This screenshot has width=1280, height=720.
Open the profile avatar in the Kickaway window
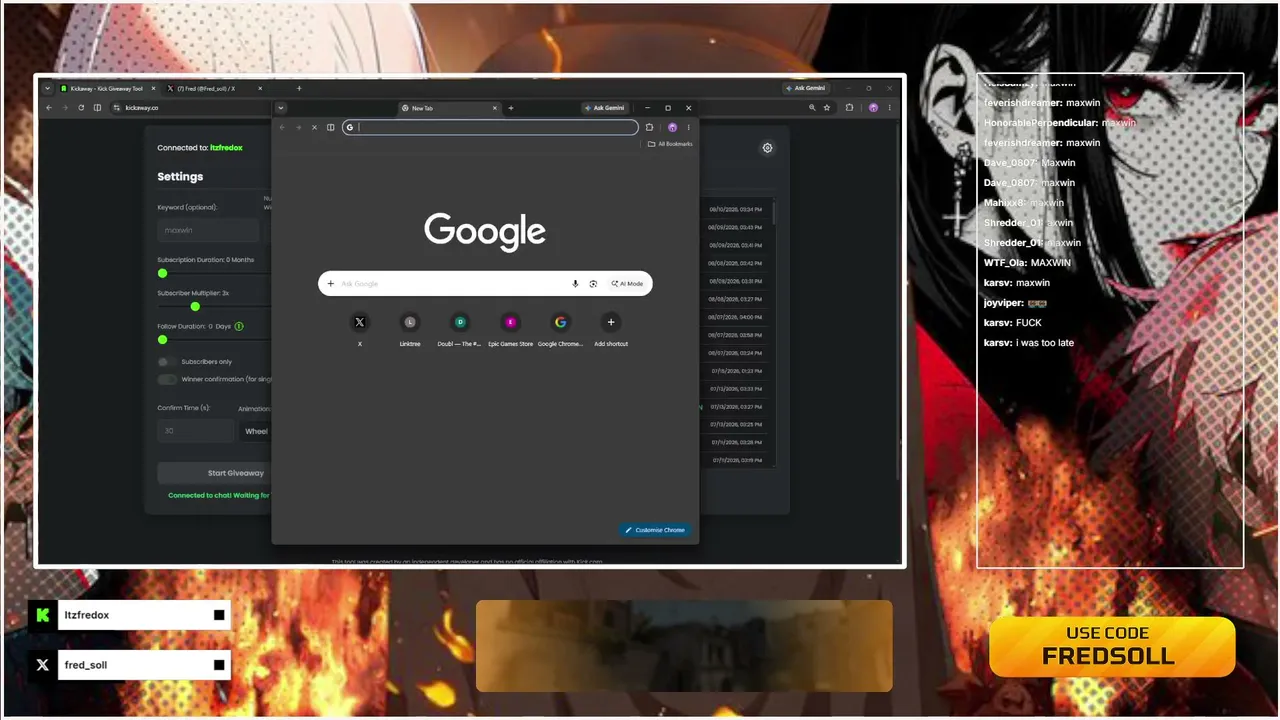pyautogui.click(x=873, y=108)
